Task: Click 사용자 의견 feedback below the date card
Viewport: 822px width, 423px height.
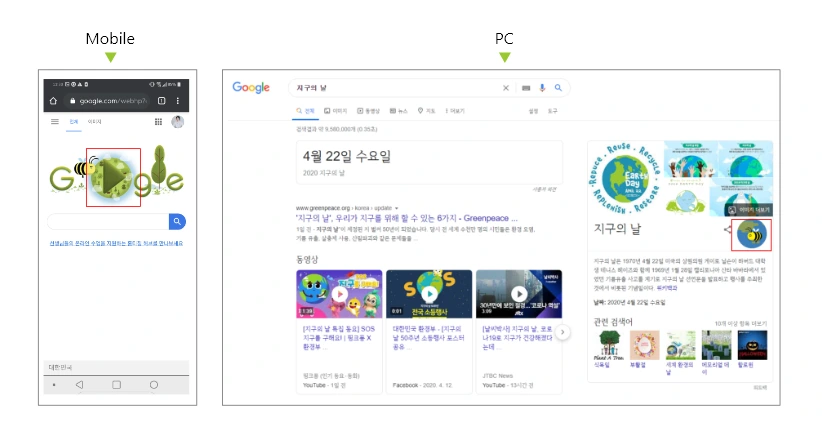Action: (x=545, y=189)
